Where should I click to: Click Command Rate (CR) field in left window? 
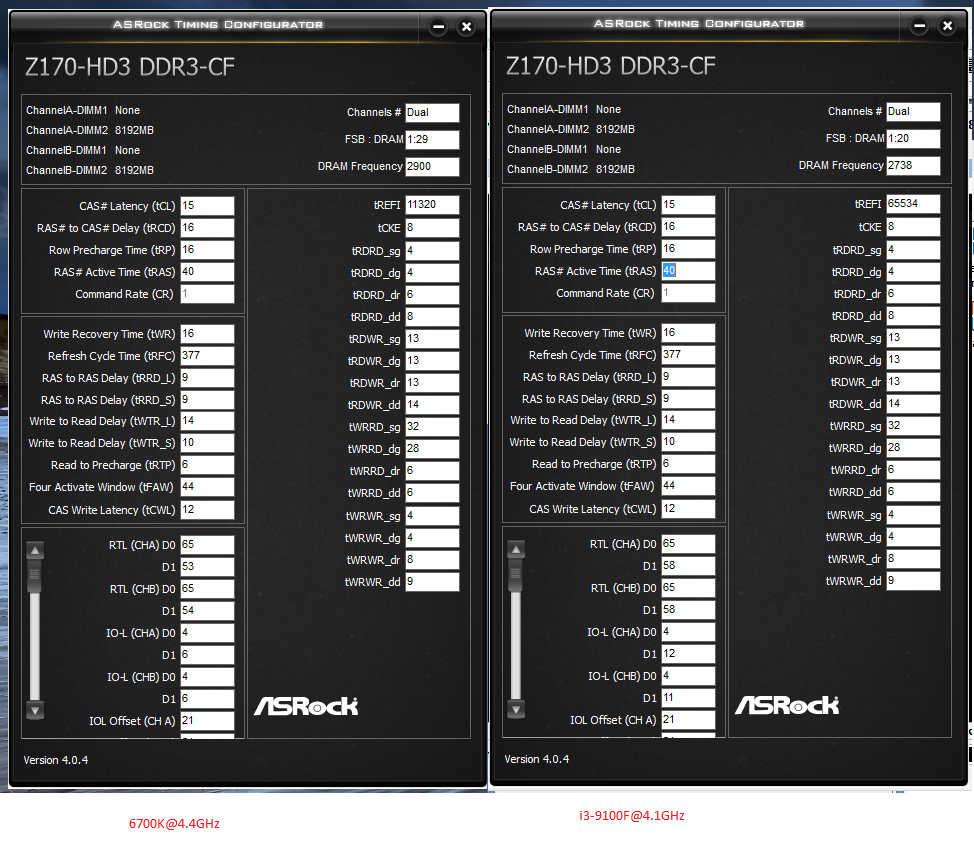click(x=207, y=294)
